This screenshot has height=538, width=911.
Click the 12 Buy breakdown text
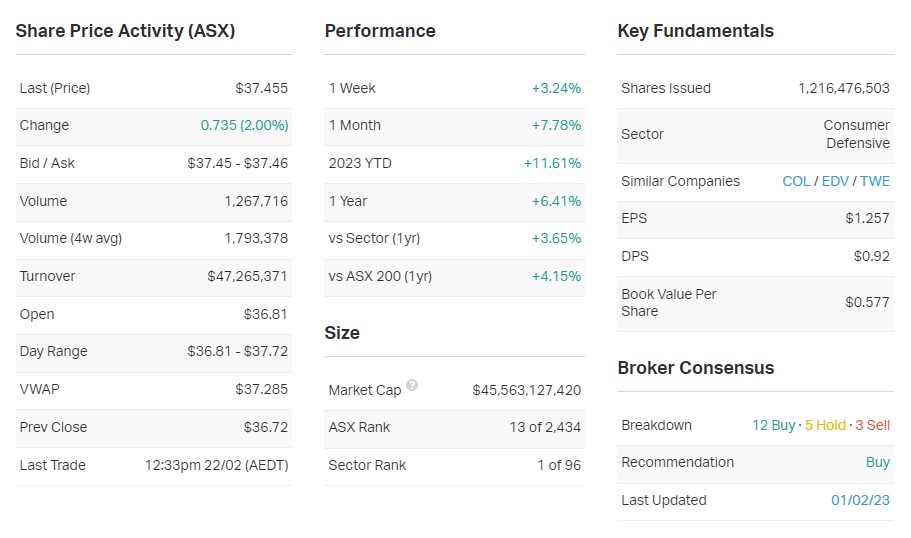pyautogui.click(x=774, y=425)
